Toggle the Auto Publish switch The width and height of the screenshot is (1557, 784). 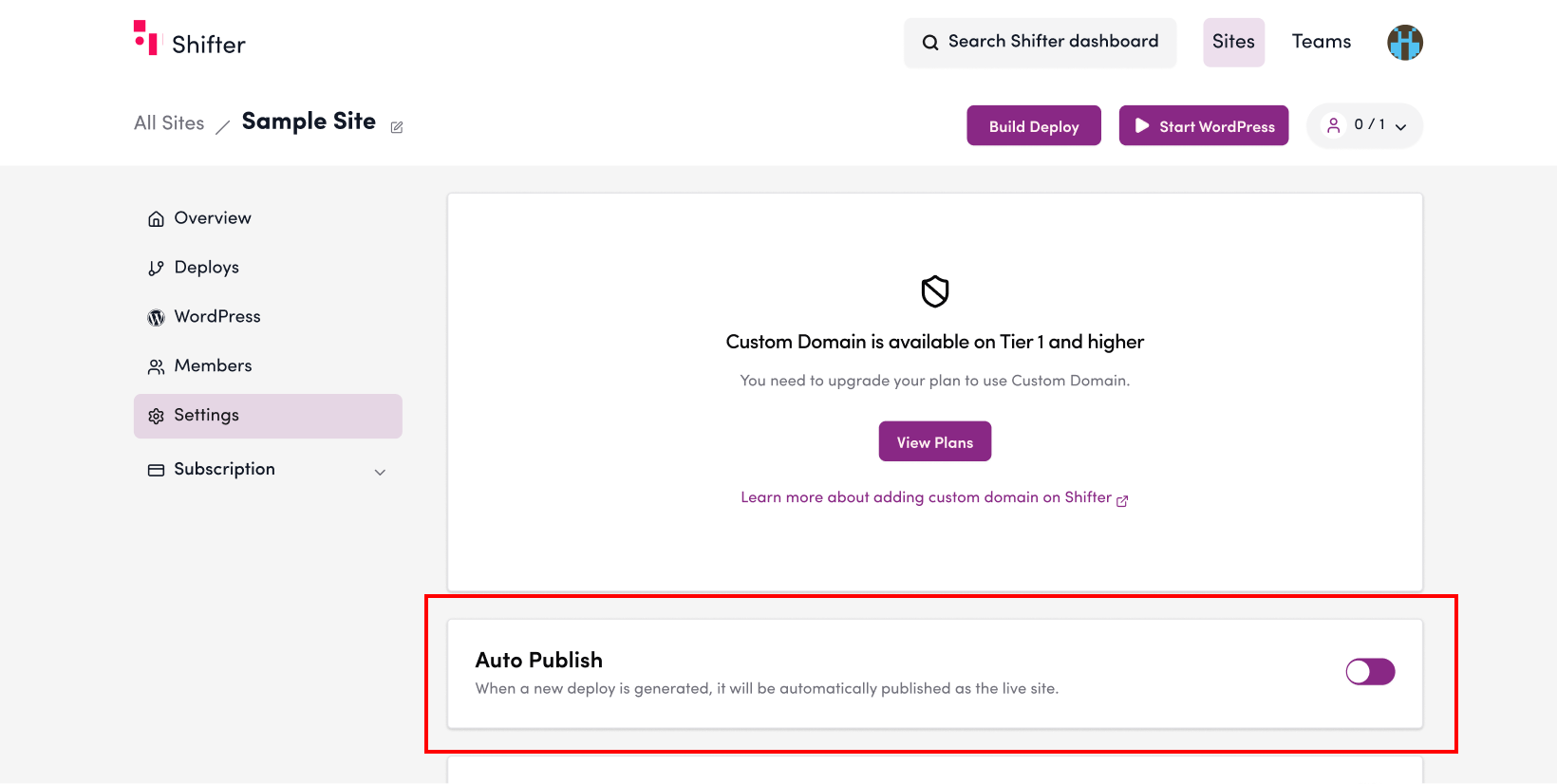[1370, 672]
